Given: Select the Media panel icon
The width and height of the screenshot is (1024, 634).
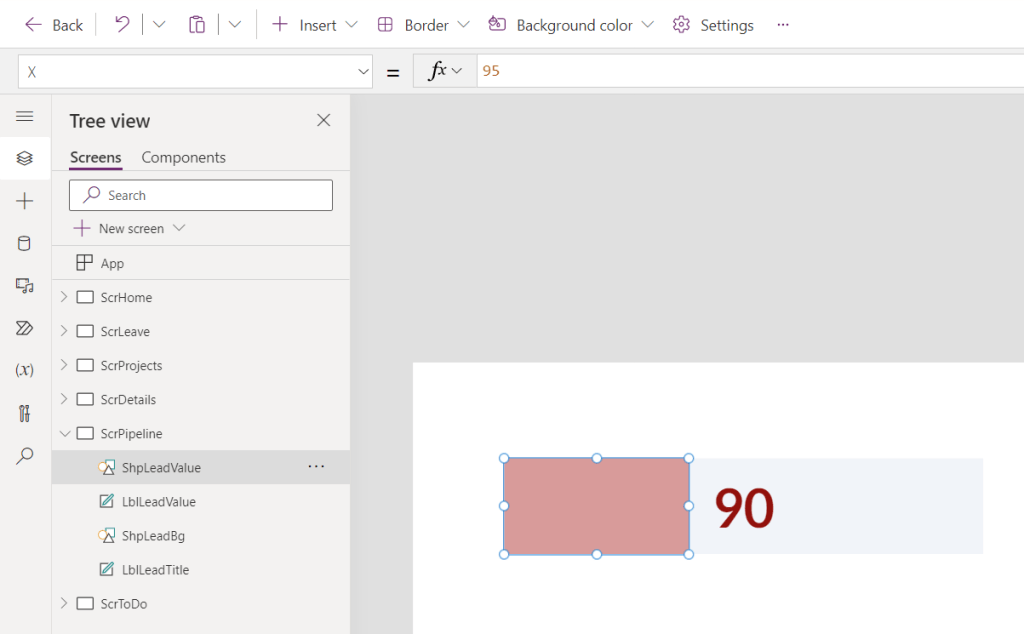Looking at the screenshot, I should coord(25,285).
